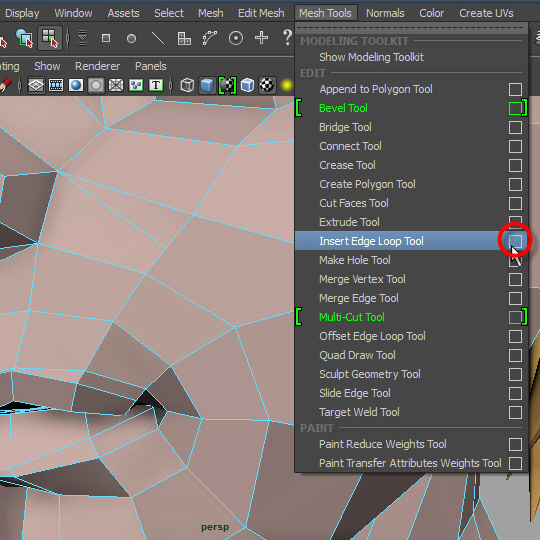Open the Display menu
Viewport: 540px width, 540px height.
22,13
